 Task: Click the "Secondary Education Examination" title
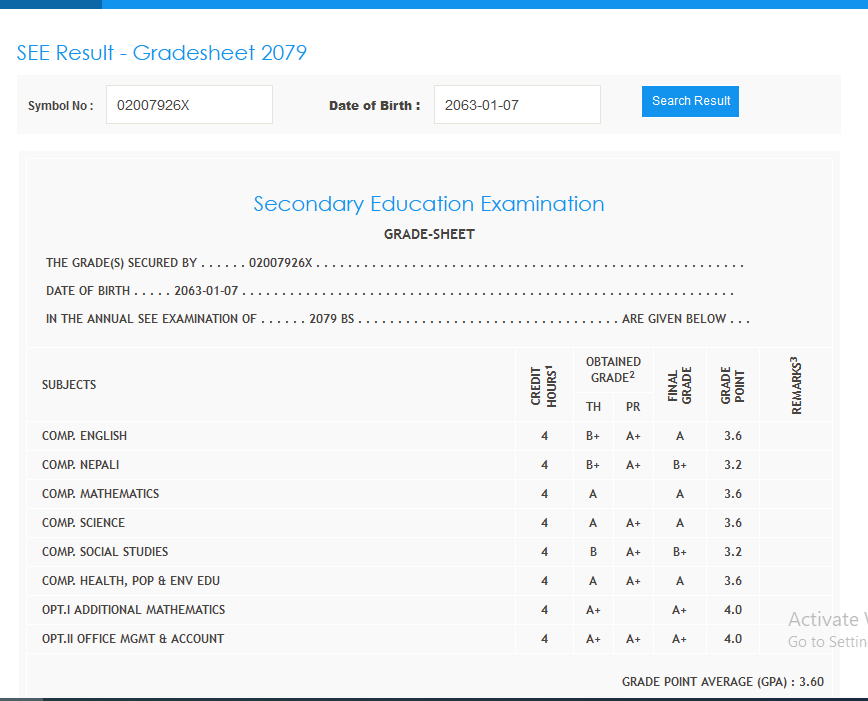[x=429, y=204]
